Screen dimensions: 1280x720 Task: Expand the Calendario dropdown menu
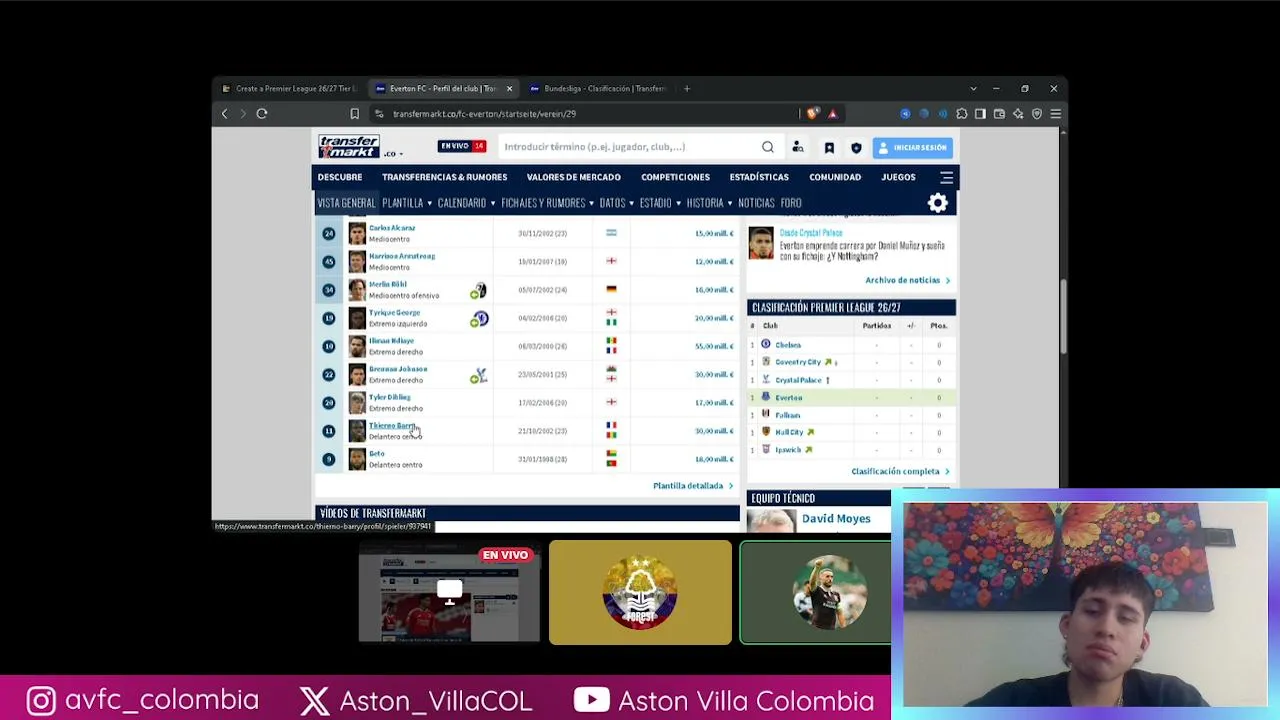[x=466, y=203]
